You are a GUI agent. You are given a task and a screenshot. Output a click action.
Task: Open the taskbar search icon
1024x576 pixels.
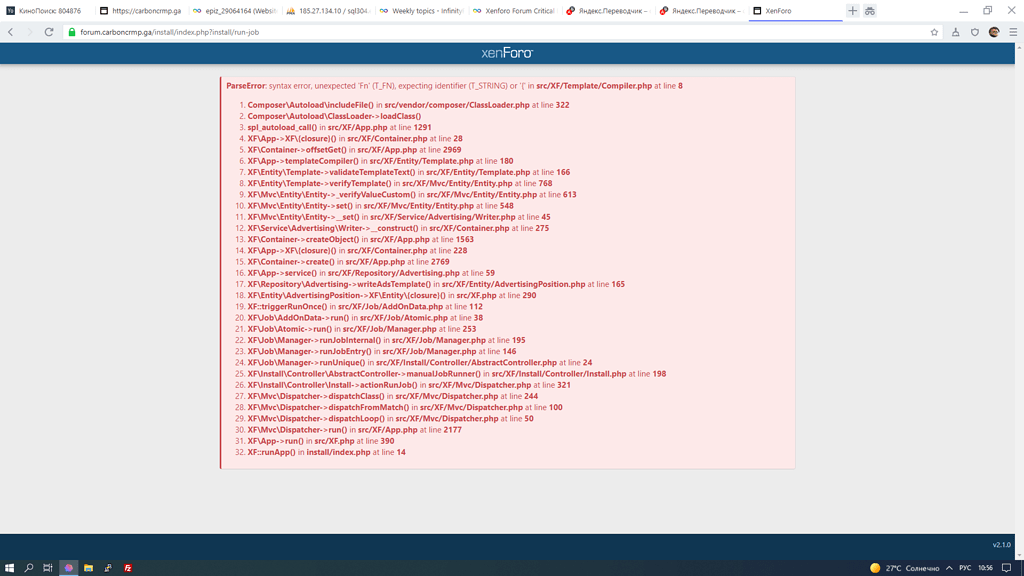29,568
